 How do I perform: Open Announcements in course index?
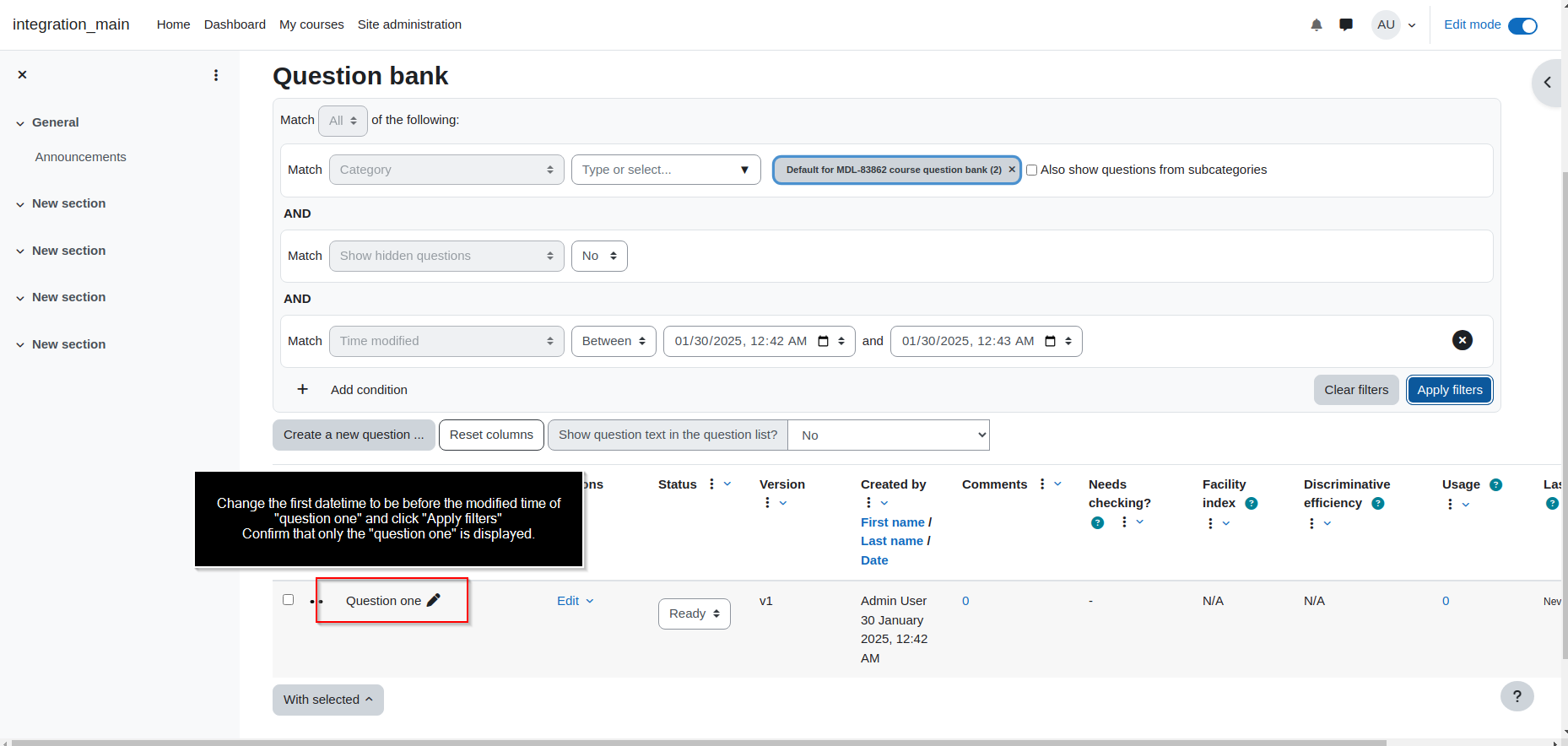[x=80, y=157]
